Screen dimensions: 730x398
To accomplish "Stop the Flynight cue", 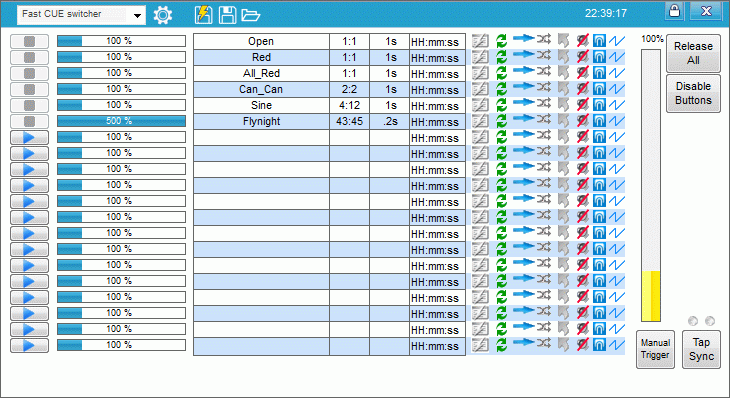I will [29, 121].
